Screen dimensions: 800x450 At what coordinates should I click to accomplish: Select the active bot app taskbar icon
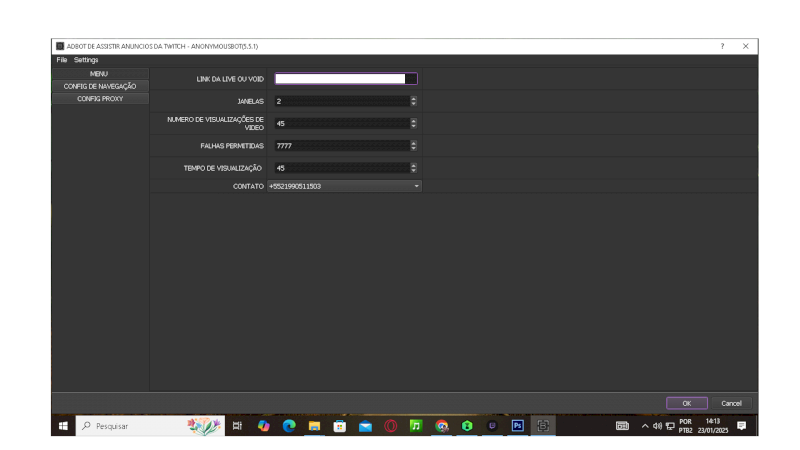543,426
